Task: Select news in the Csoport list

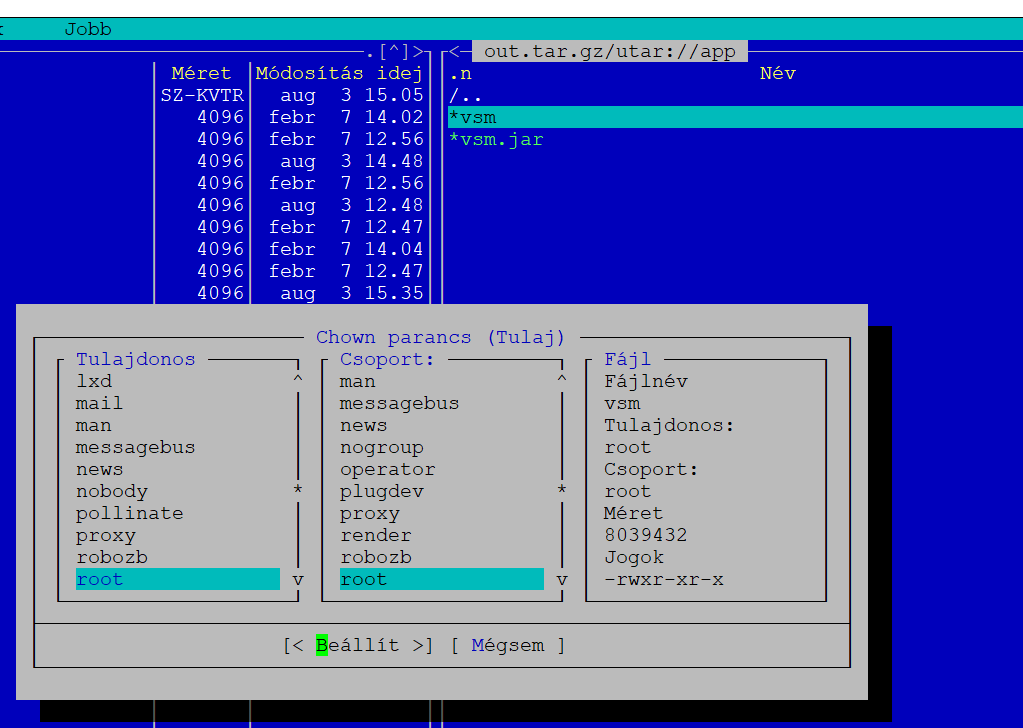Action: pos(363,425)
